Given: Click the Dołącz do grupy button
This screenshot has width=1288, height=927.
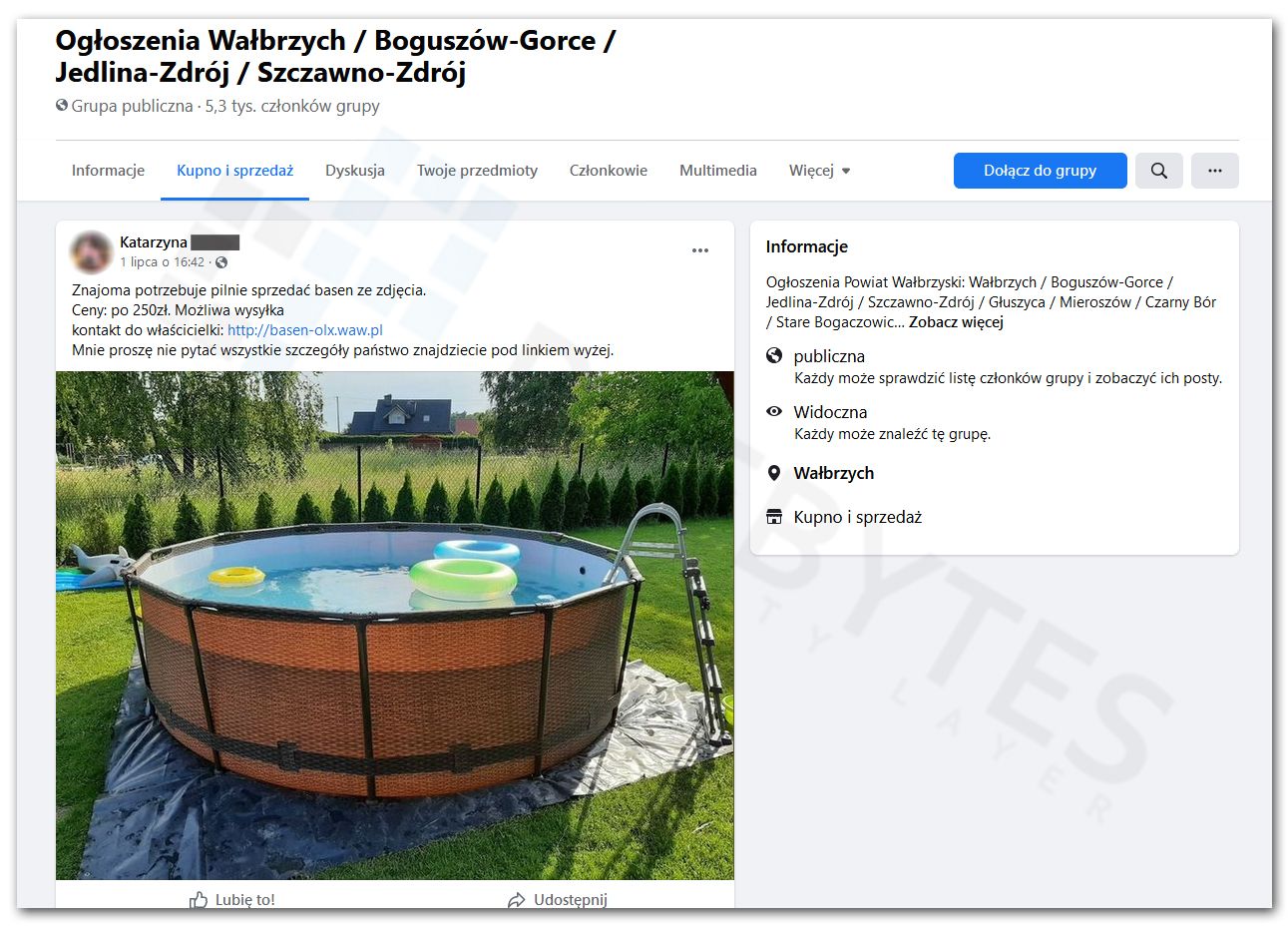Looking at the screenshot, I should point(1040,171).
